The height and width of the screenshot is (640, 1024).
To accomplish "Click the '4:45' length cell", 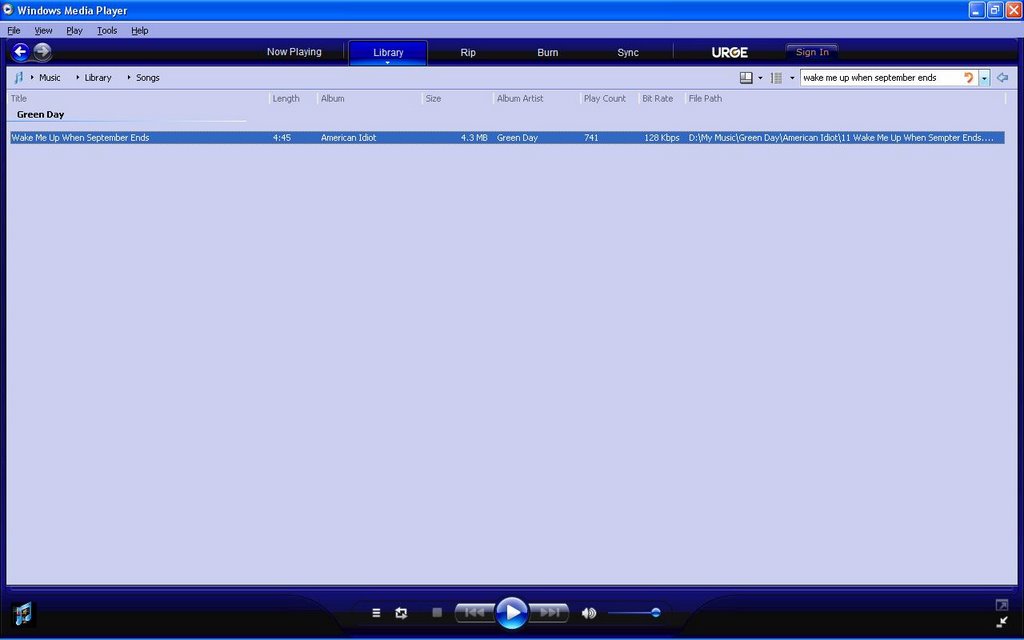I will click(x=282, y=138).
